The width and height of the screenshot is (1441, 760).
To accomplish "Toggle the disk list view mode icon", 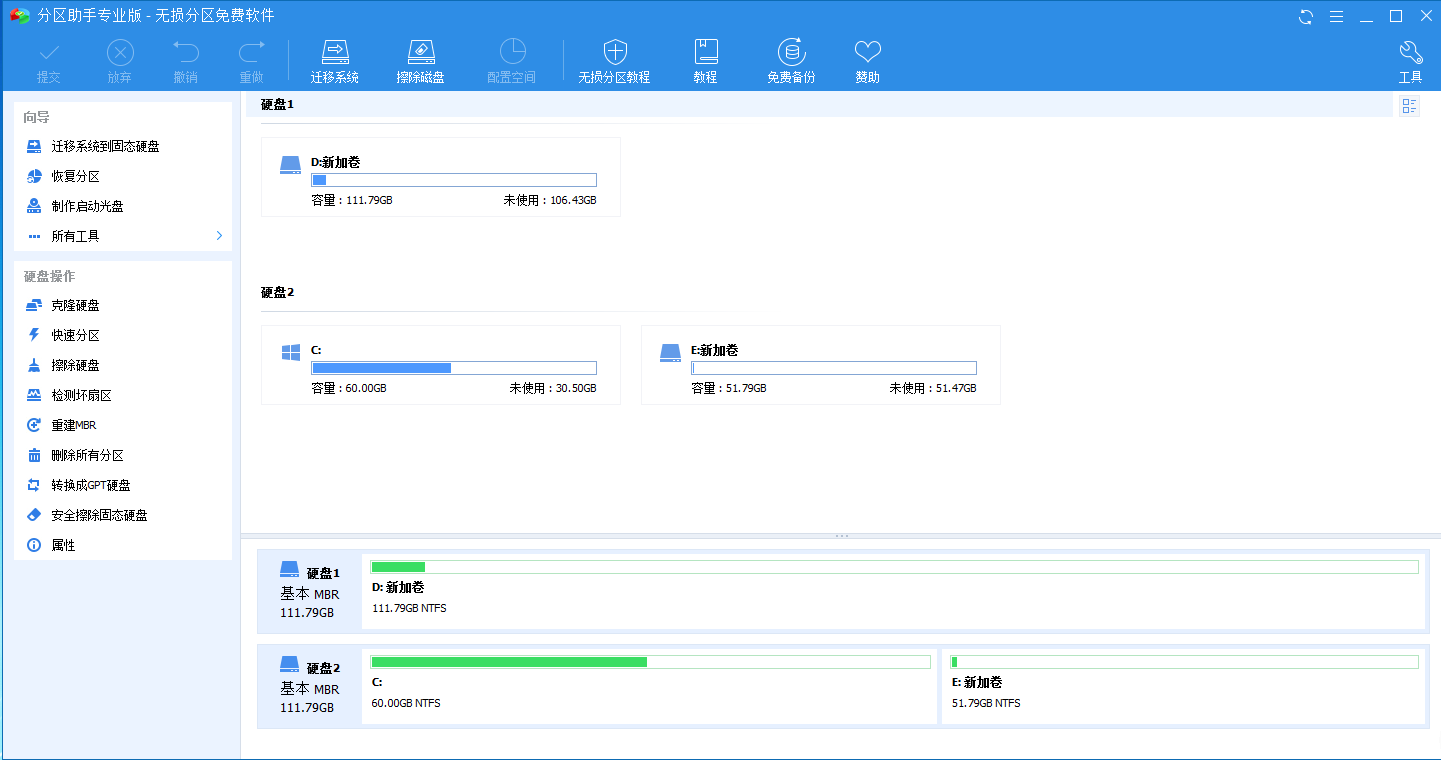I will pos(1409,106).
